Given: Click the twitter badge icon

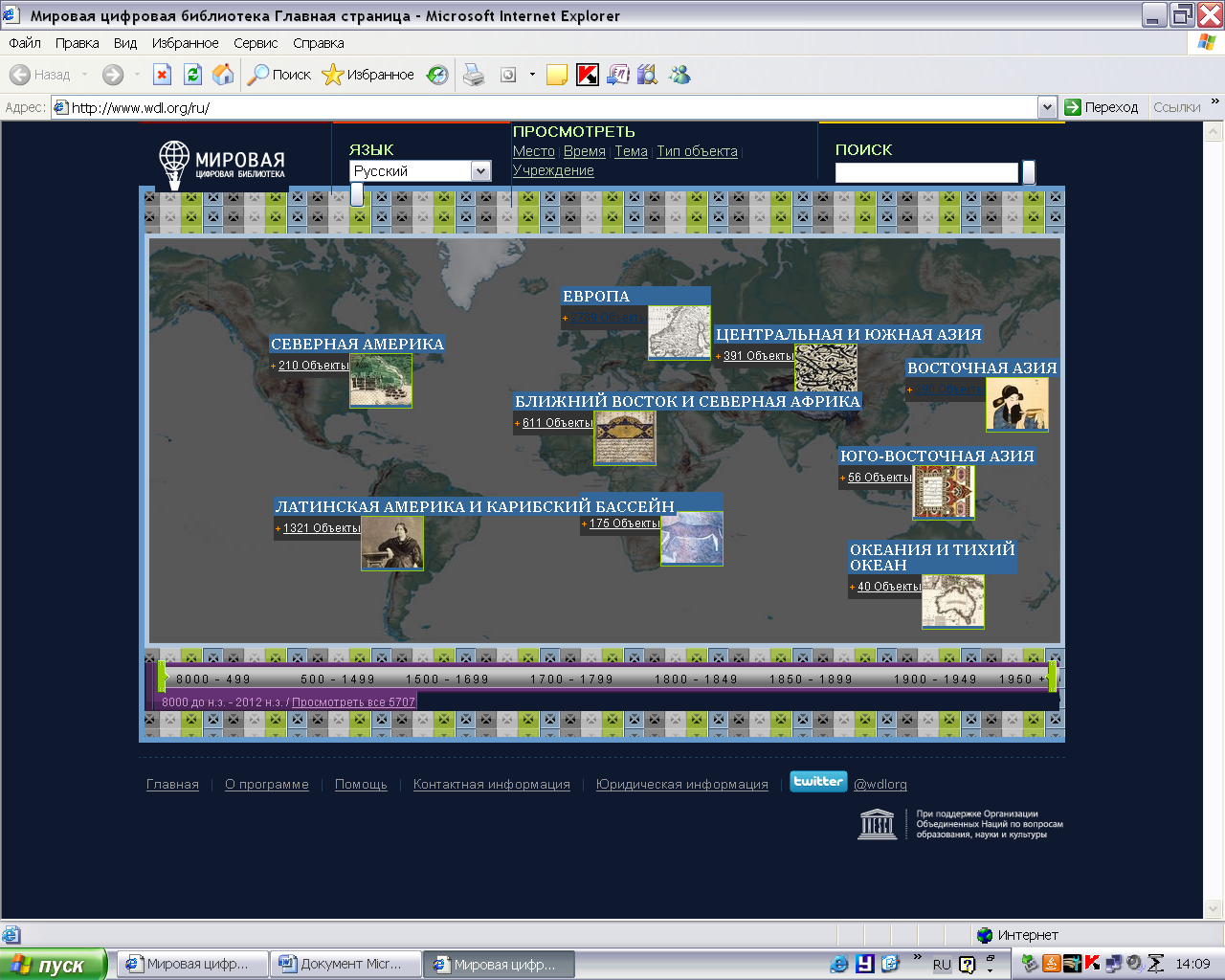Looking at the screenshot, I should point(818,782).
